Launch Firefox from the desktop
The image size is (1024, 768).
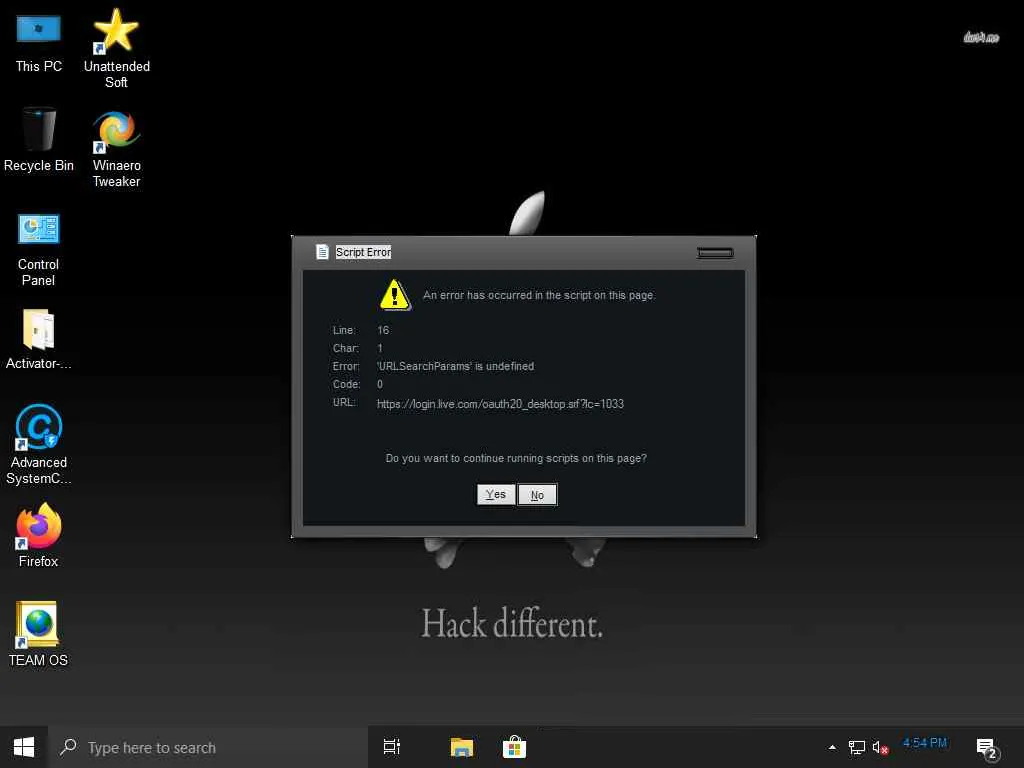point(39,536)
